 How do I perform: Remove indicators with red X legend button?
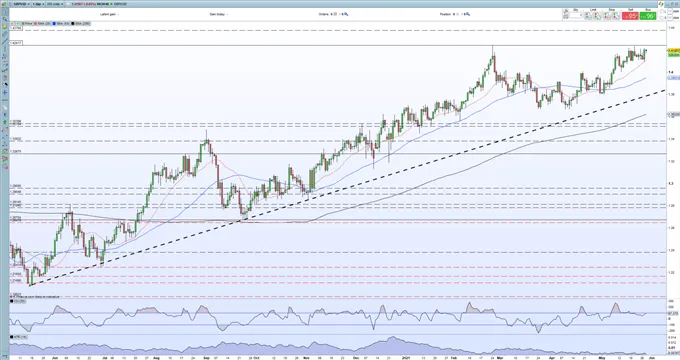[12, 23]
